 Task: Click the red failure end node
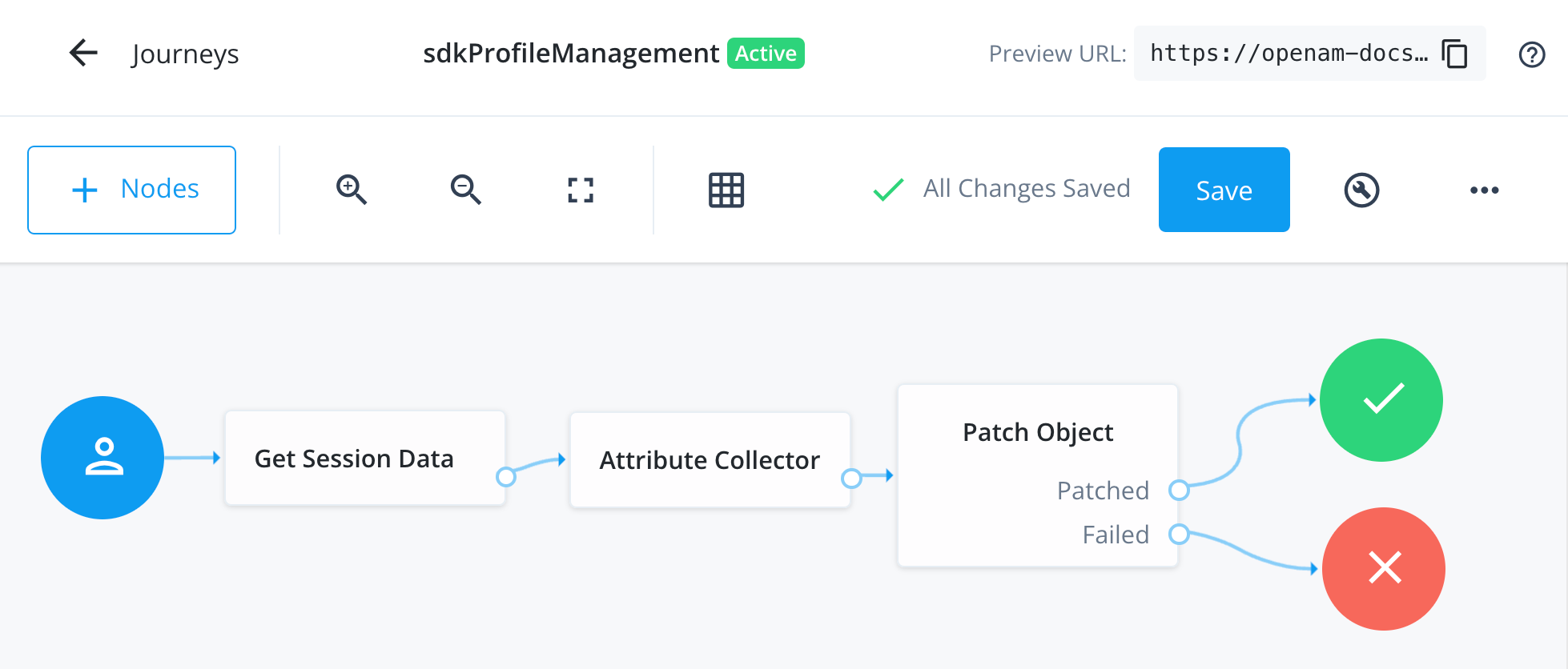(x=1383, y=569)
